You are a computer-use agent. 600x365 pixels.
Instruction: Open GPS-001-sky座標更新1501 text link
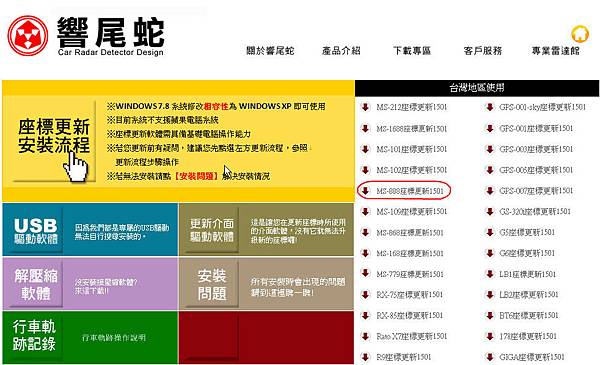click(543, 107)
